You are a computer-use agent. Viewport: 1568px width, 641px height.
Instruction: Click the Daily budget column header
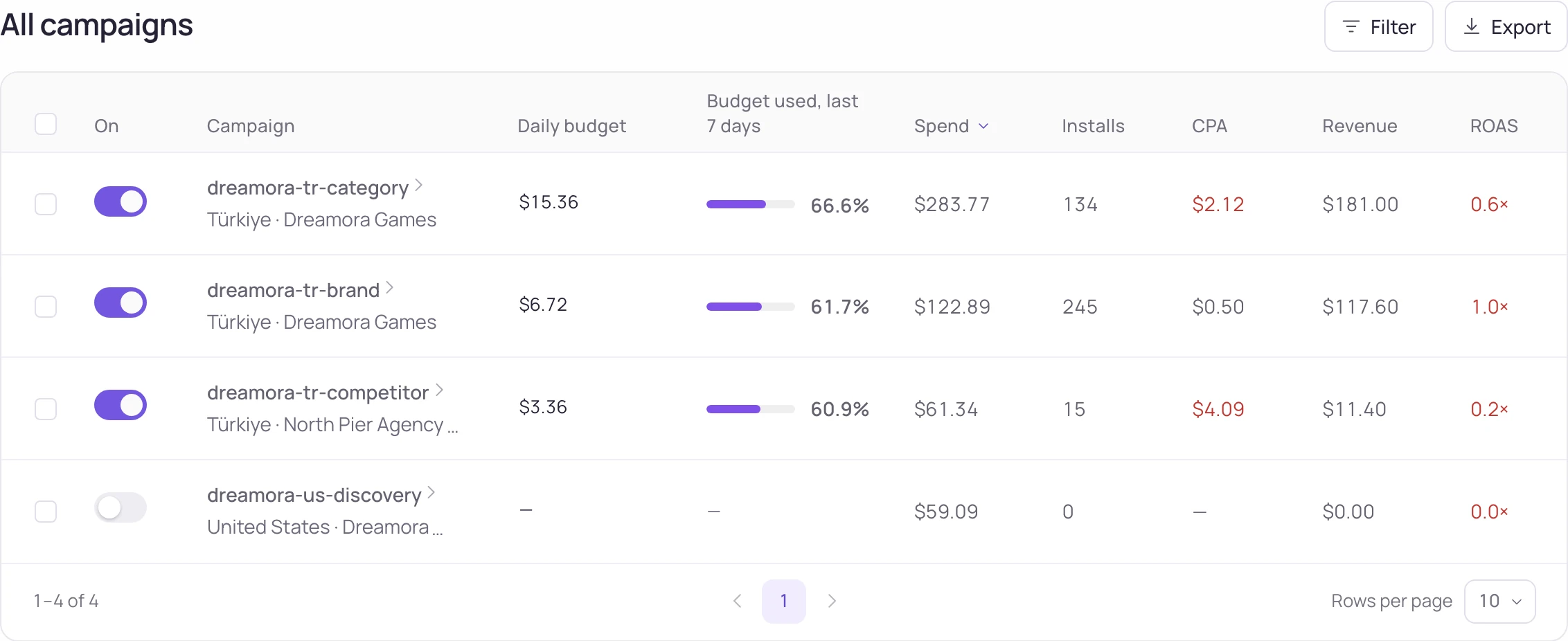(571, 126)
